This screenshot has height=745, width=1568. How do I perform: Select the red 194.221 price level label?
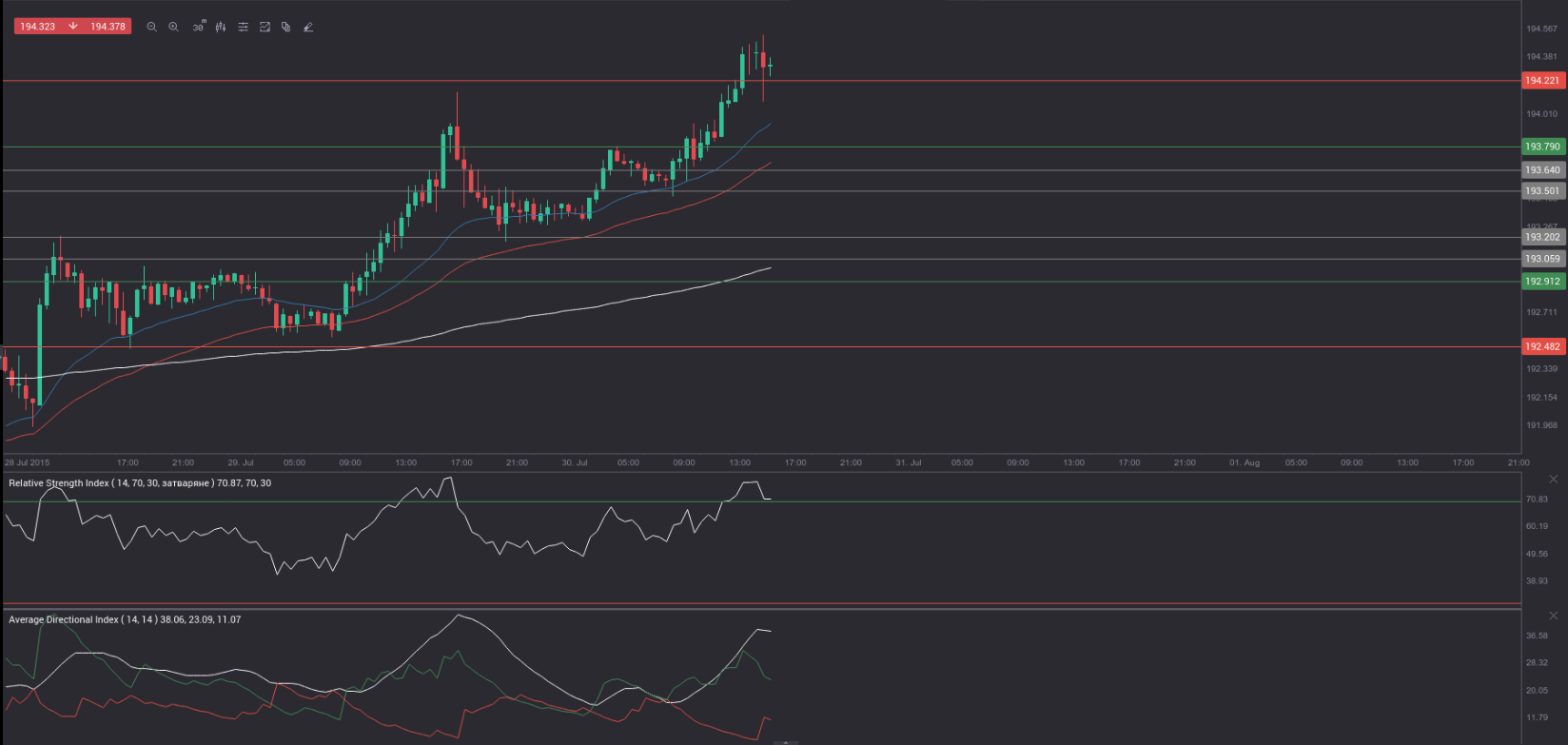tap(1542, 81)
